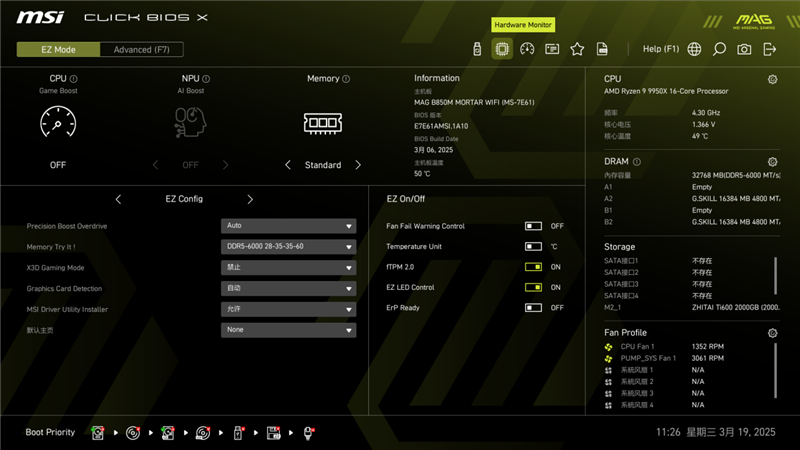Select first hard disk boot device icon
This screenshot has height=450, width=800.
tap(97, 433)
